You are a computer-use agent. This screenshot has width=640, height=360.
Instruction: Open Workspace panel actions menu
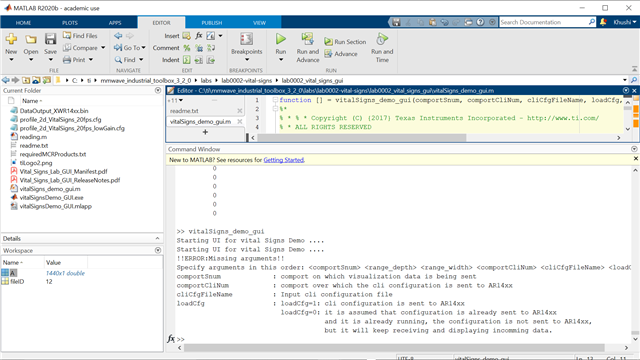(158, 250)
